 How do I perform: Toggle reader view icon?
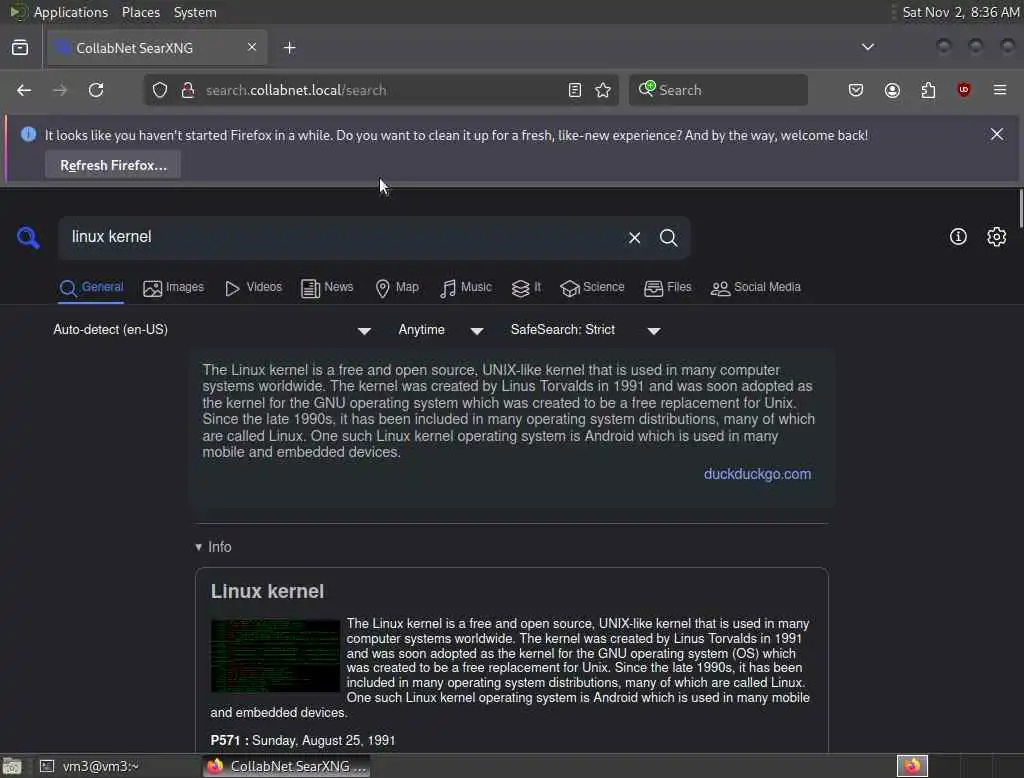575,90
